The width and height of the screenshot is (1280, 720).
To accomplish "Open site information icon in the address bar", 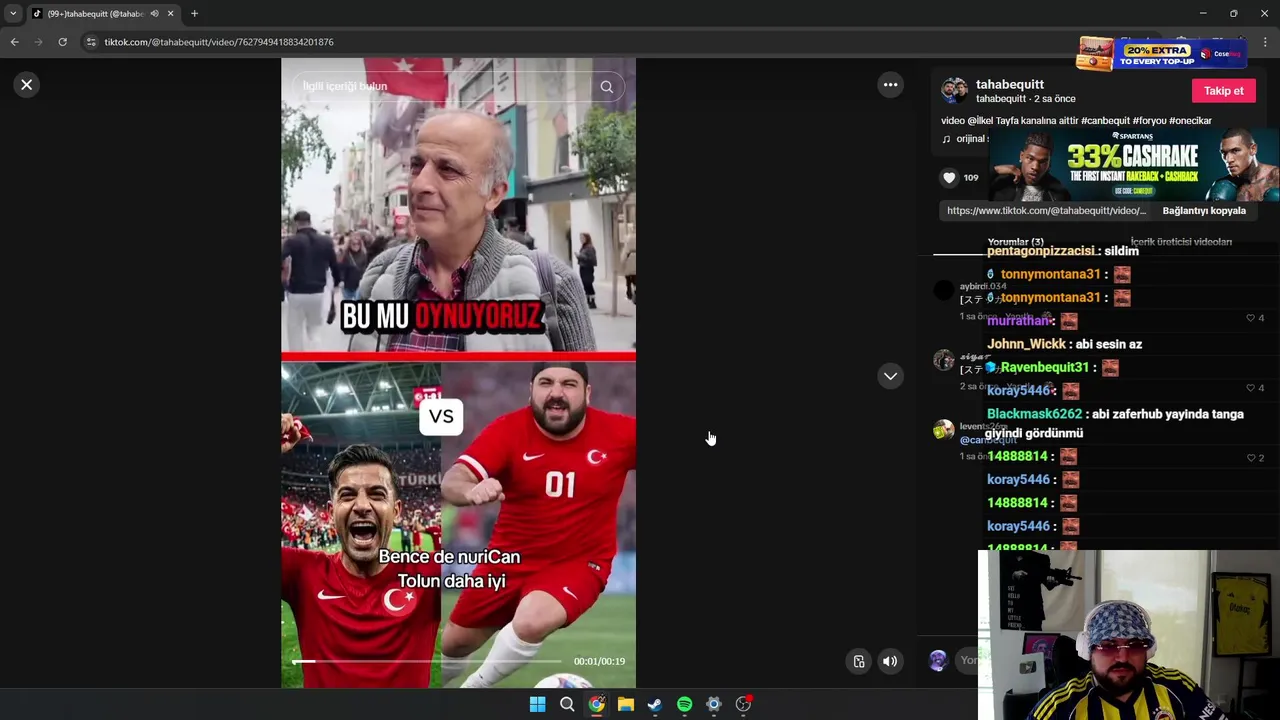I will click(91, 42).
